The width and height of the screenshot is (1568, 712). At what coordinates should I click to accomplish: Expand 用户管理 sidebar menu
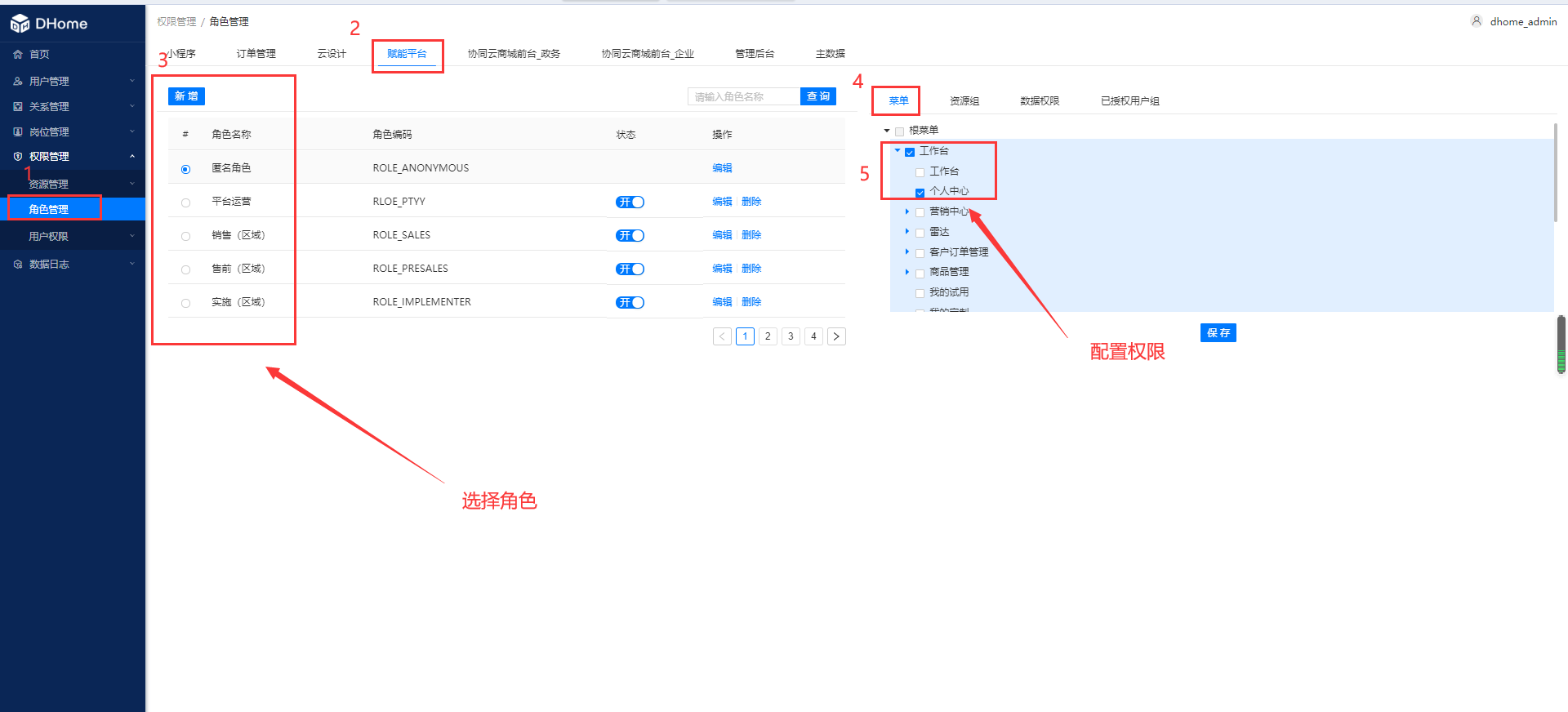point(132,81)
